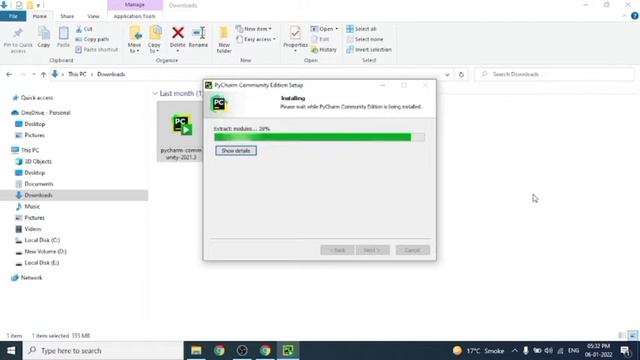
Task: Select Documents in navigation pane
Action: click(x=39, y=184)
